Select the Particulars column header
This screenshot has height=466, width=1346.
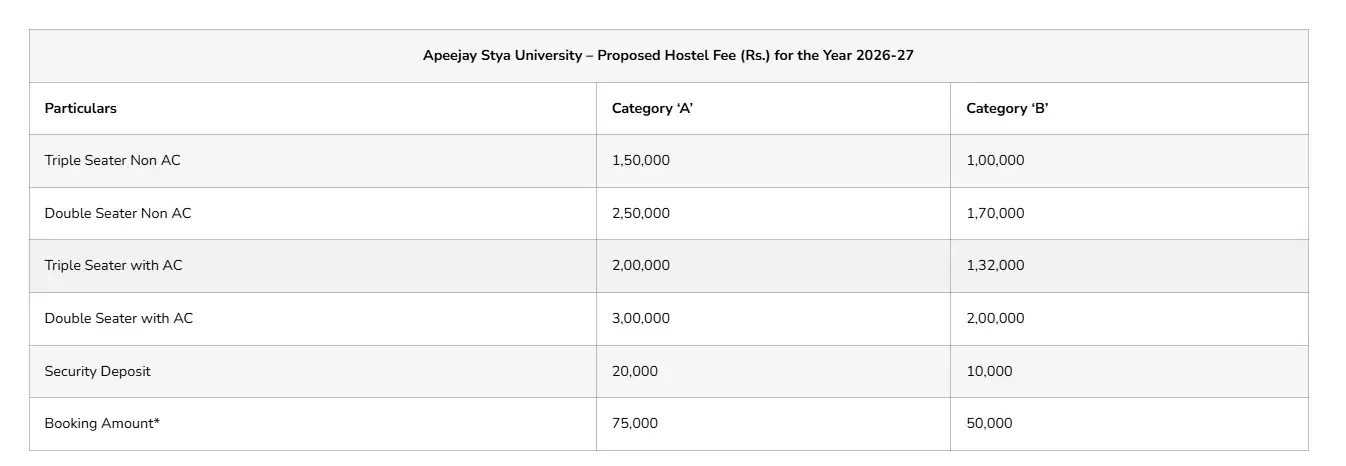80,108
